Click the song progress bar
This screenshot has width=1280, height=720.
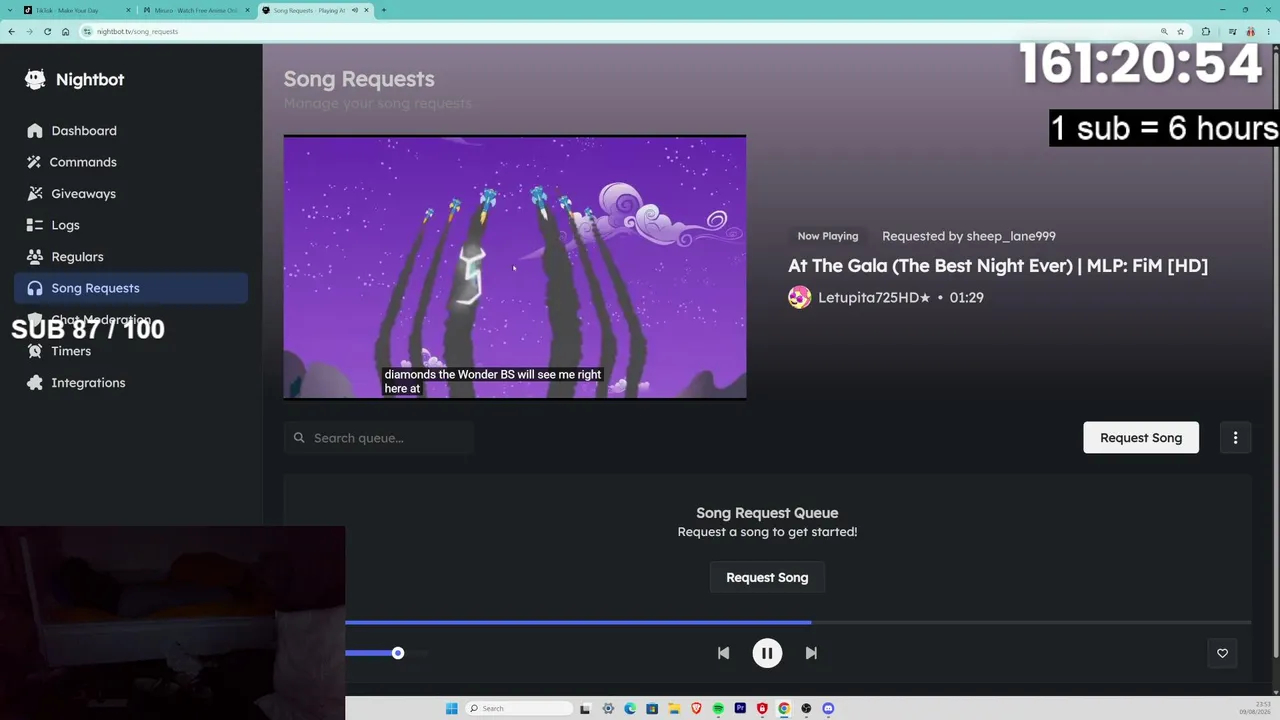(x=798, y=623)
